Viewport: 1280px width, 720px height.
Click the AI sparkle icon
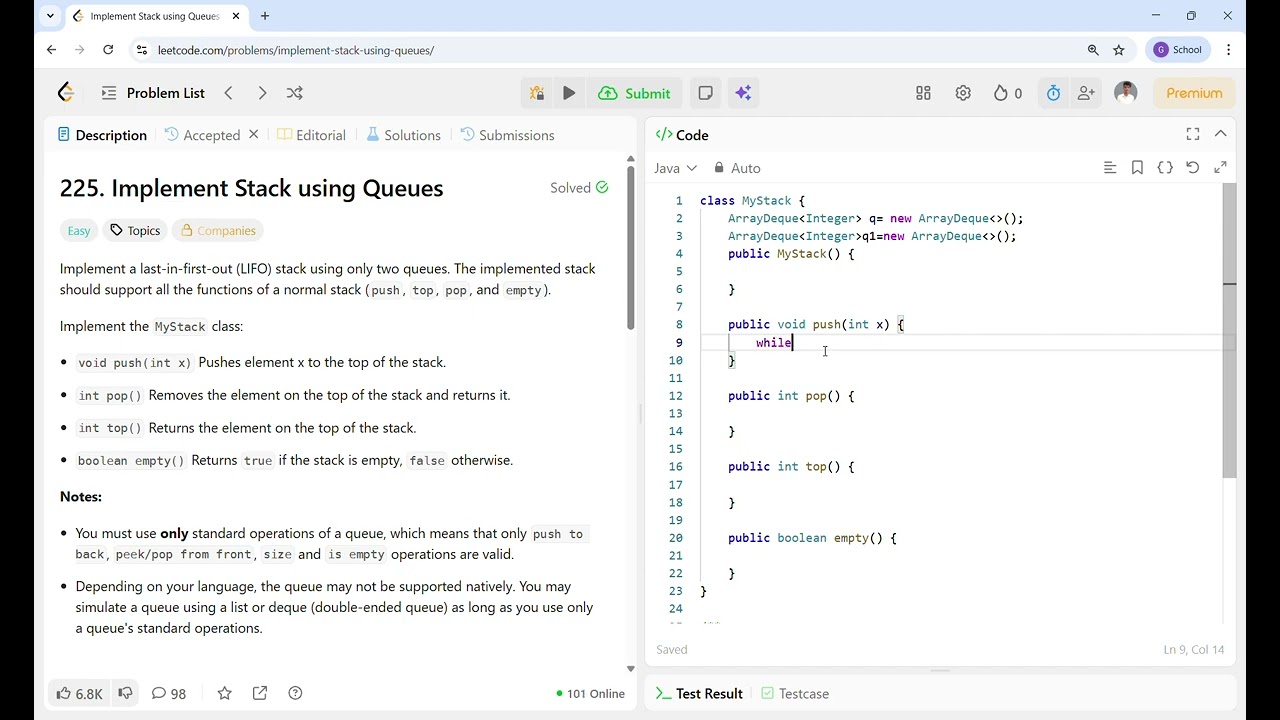(743, 93)
